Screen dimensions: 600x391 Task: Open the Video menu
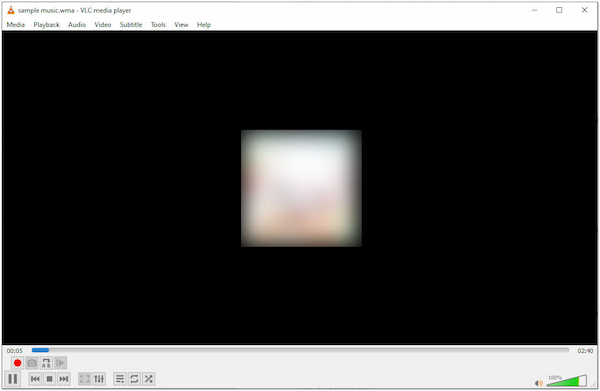[103, 24]
